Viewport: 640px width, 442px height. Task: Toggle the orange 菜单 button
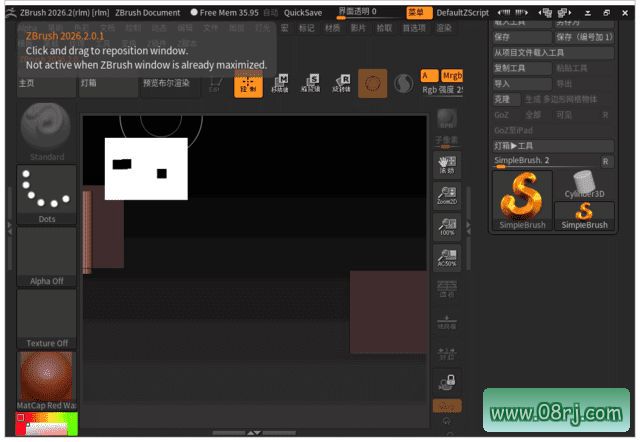(x=419, y=13)
